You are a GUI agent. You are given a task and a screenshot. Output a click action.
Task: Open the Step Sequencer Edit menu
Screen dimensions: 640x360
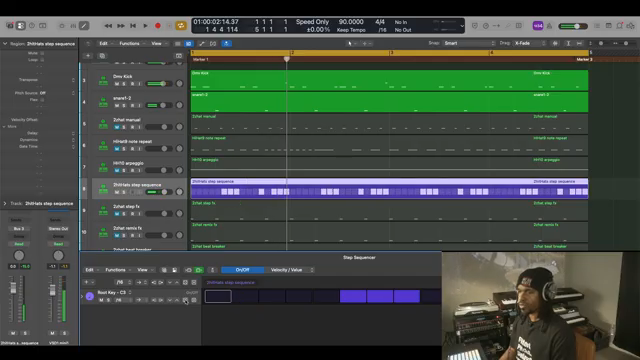pos(91,270)
